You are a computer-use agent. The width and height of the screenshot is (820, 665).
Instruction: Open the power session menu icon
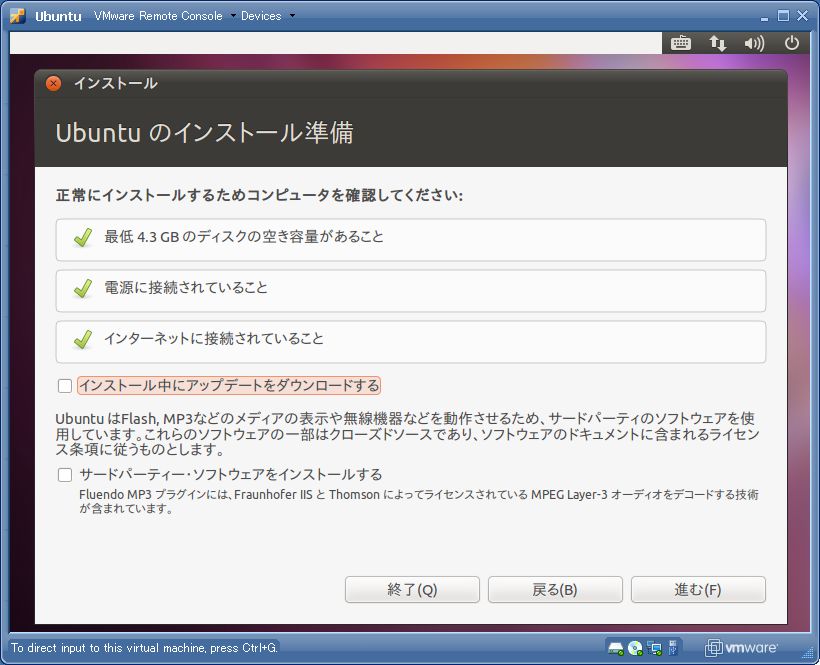coord(792,43)
